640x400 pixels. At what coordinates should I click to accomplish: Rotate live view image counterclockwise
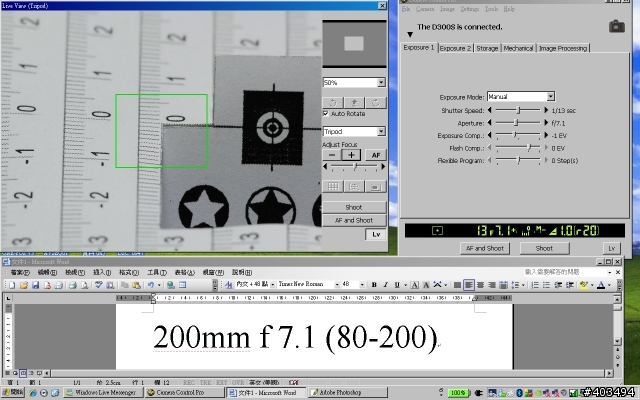(333, 102)
